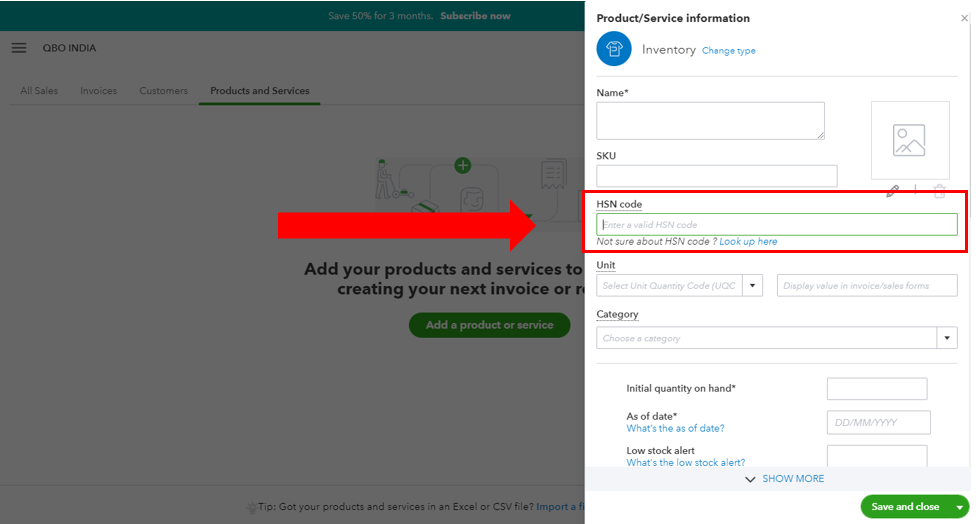Click the blue Inventory t-shirt icon

614,49
